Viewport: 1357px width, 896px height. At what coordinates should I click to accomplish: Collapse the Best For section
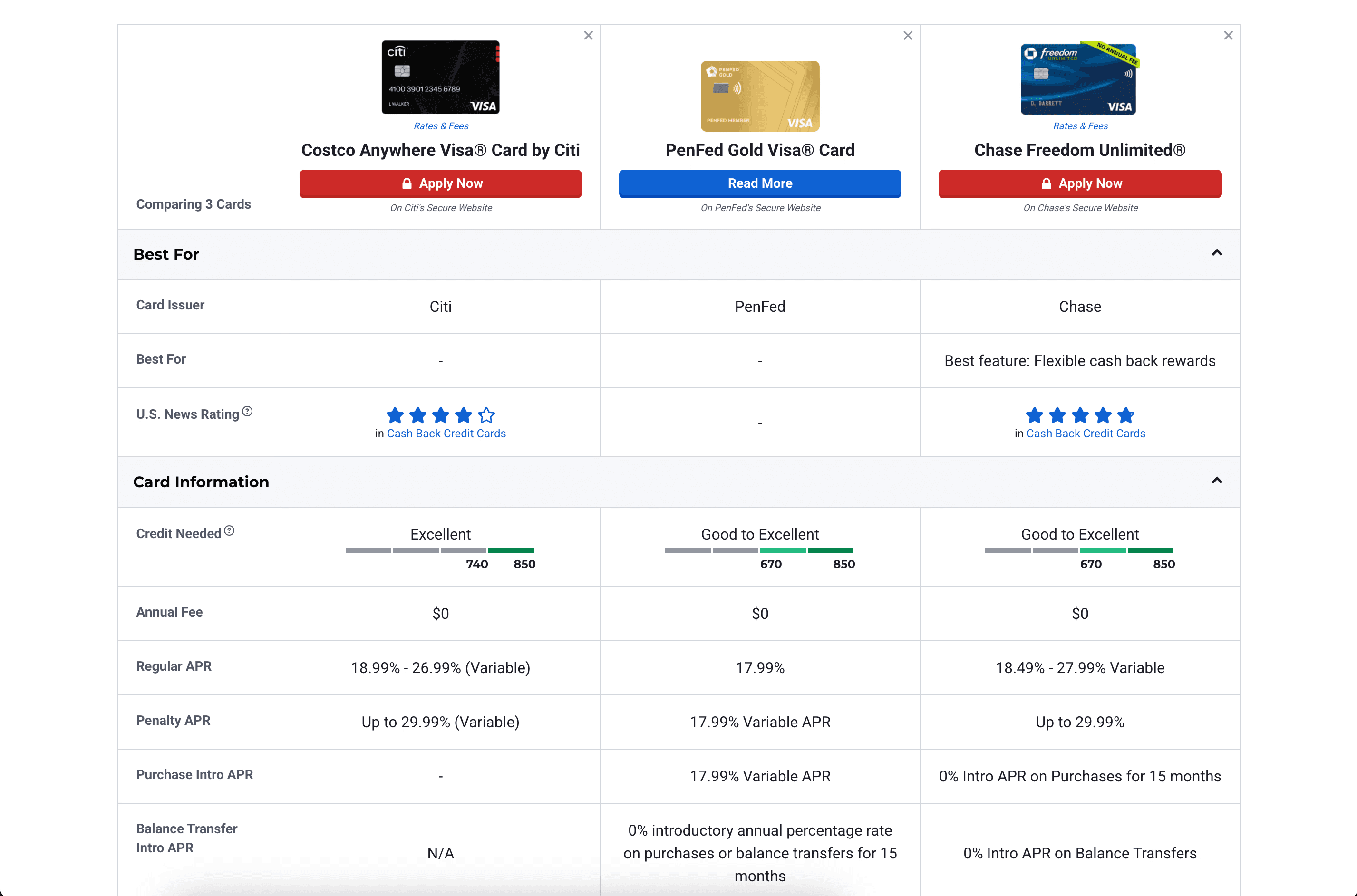(x=1216, y=253)
